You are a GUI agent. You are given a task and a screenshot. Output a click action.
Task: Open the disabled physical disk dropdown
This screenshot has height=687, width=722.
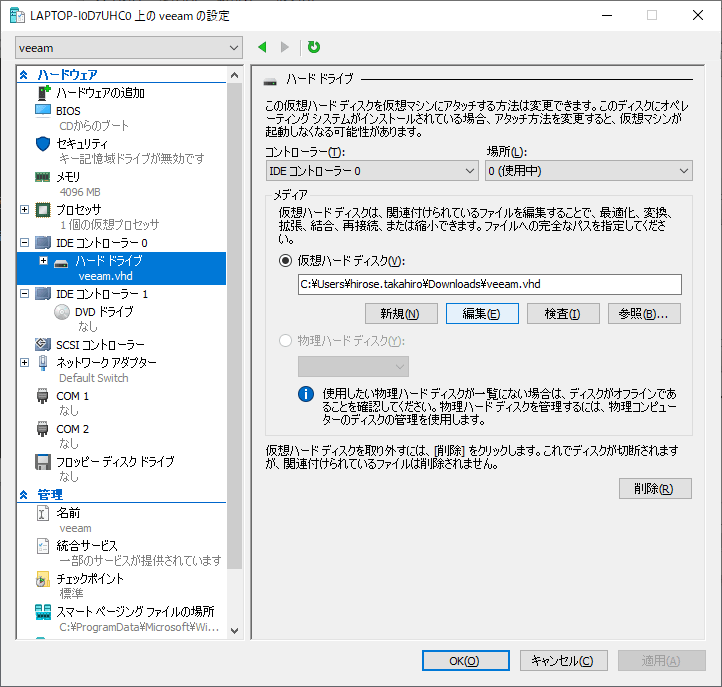coord(353,367)
